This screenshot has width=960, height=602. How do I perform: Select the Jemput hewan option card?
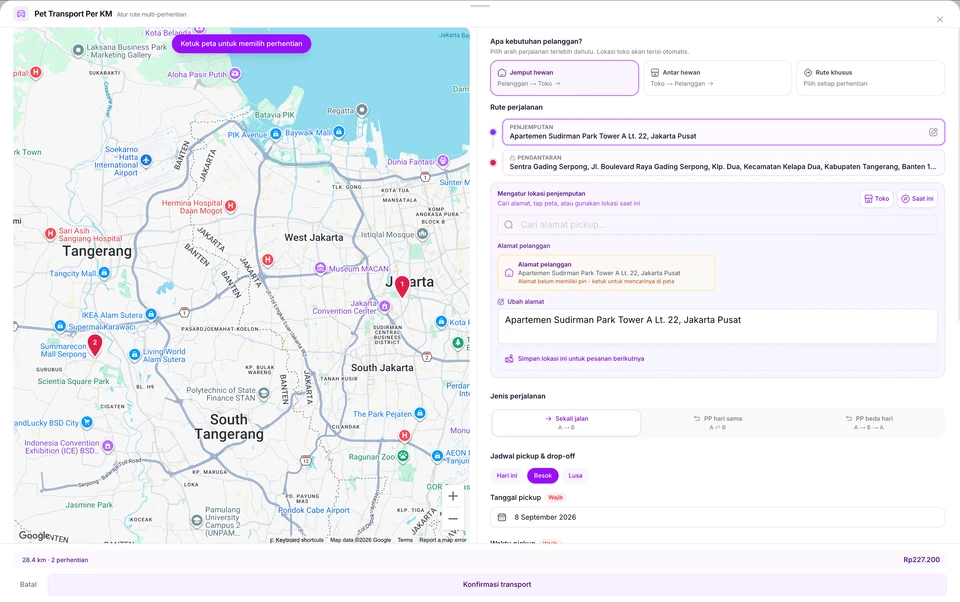[564, 78]
